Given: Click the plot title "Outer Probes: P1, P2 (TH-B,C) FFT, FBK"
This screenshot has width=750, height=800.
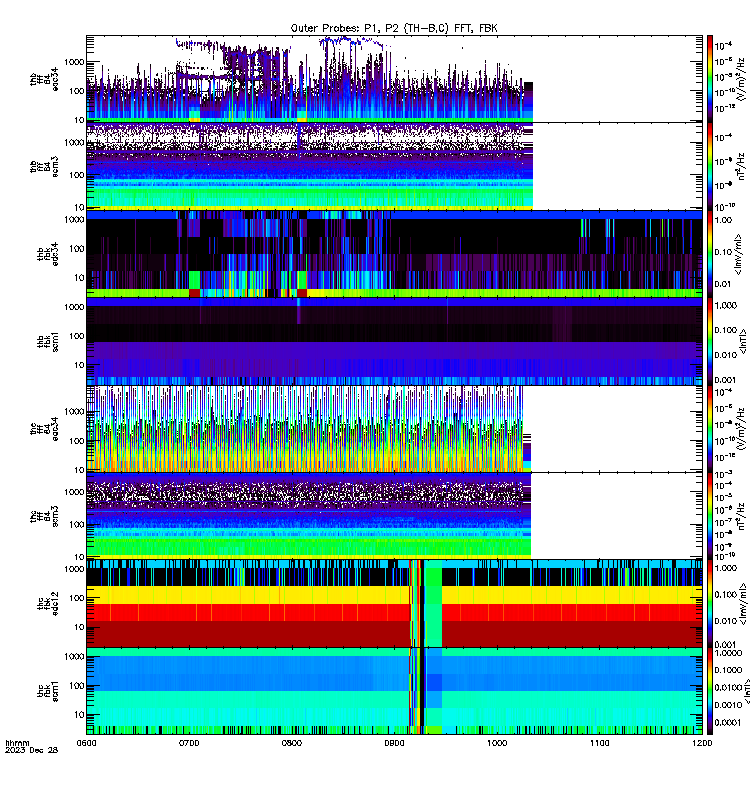Looking at the screenshot, I should point(394,28).
